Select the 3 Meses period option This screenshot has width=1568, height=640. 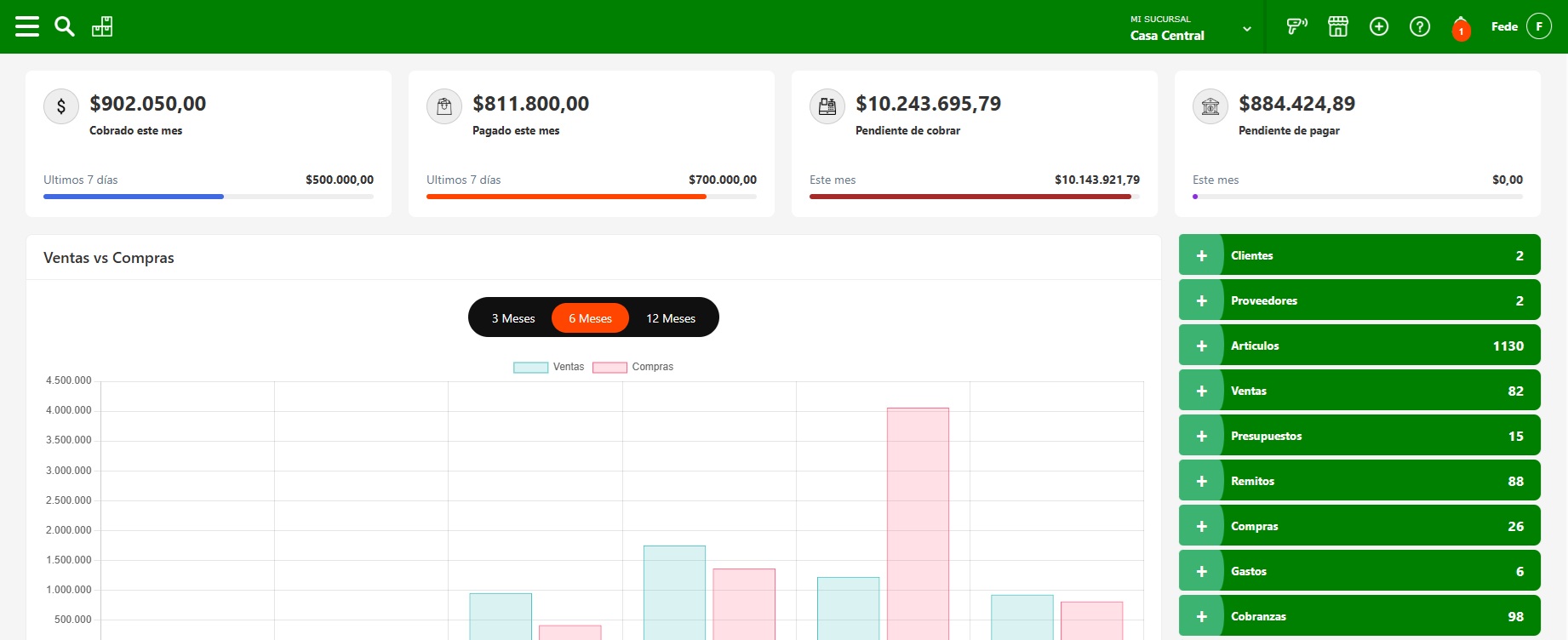(x=513, y=318)
